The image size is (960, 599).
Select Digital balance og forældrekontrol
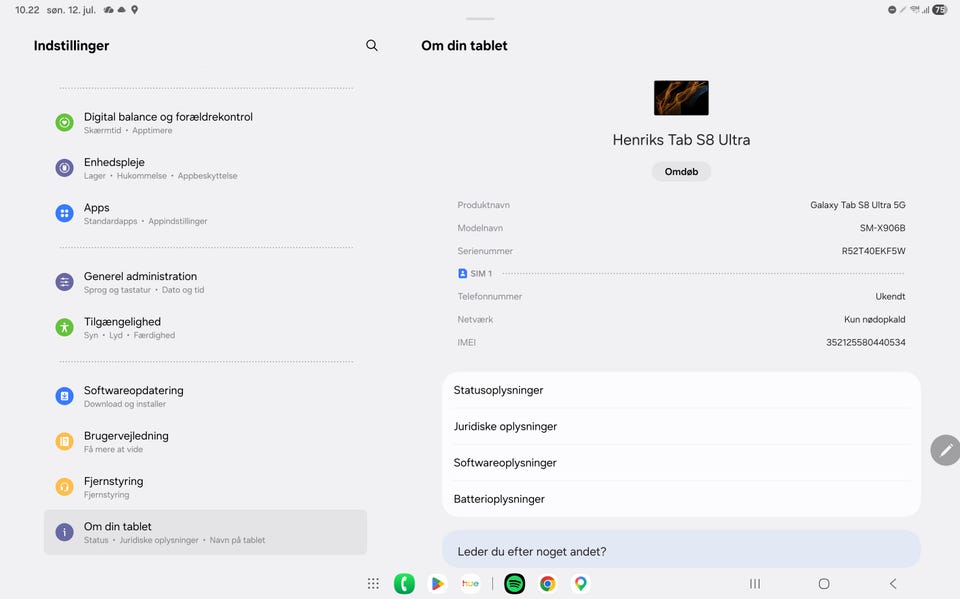(205, 122)
